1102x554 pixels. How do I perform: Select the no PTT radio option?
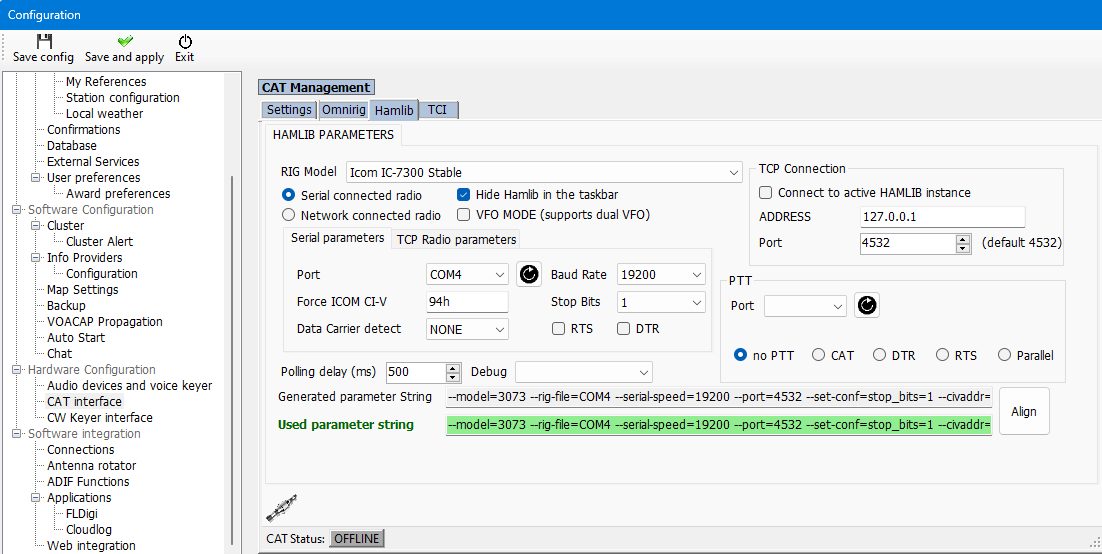click(x=740, y=355)
